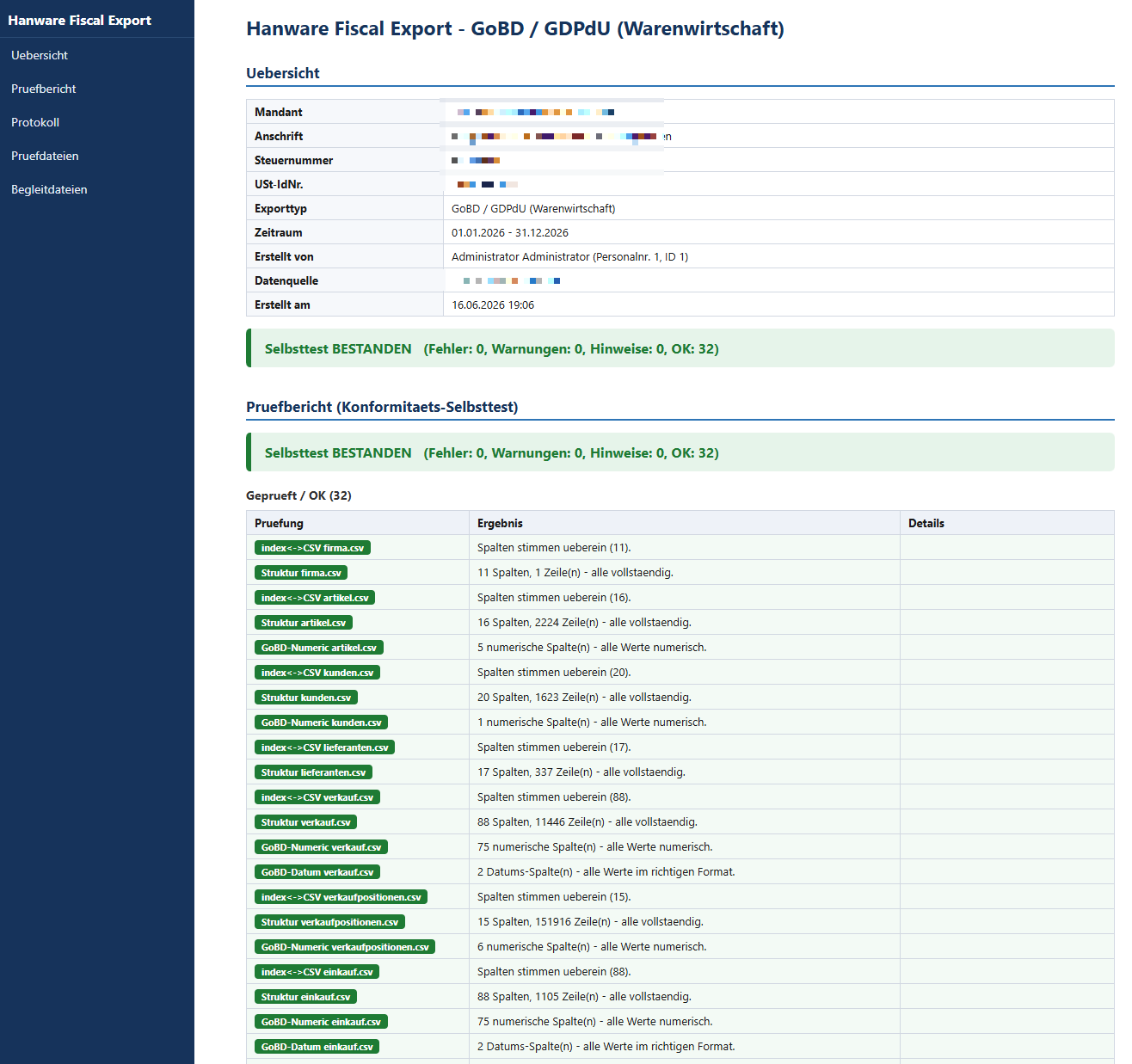This screenshot has height=1064, width=1132.
Task: Select the 'Struktur kunden.csv' badge
Action: [306, 698]
